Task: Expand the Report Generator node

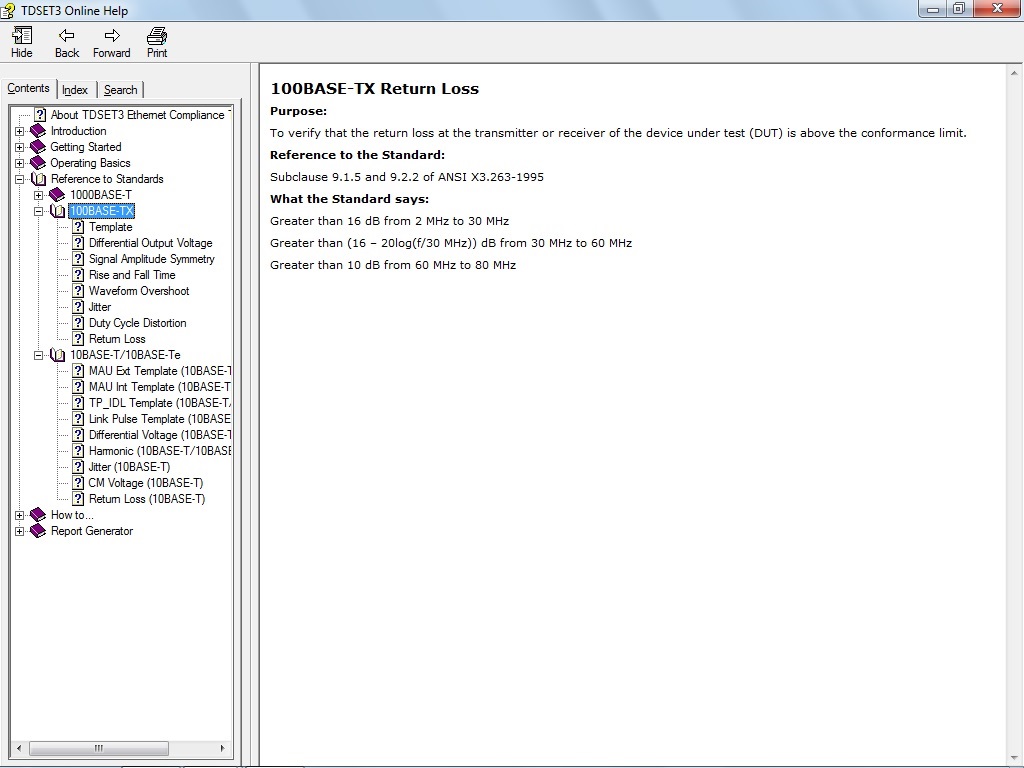Action: coord(20,532)
